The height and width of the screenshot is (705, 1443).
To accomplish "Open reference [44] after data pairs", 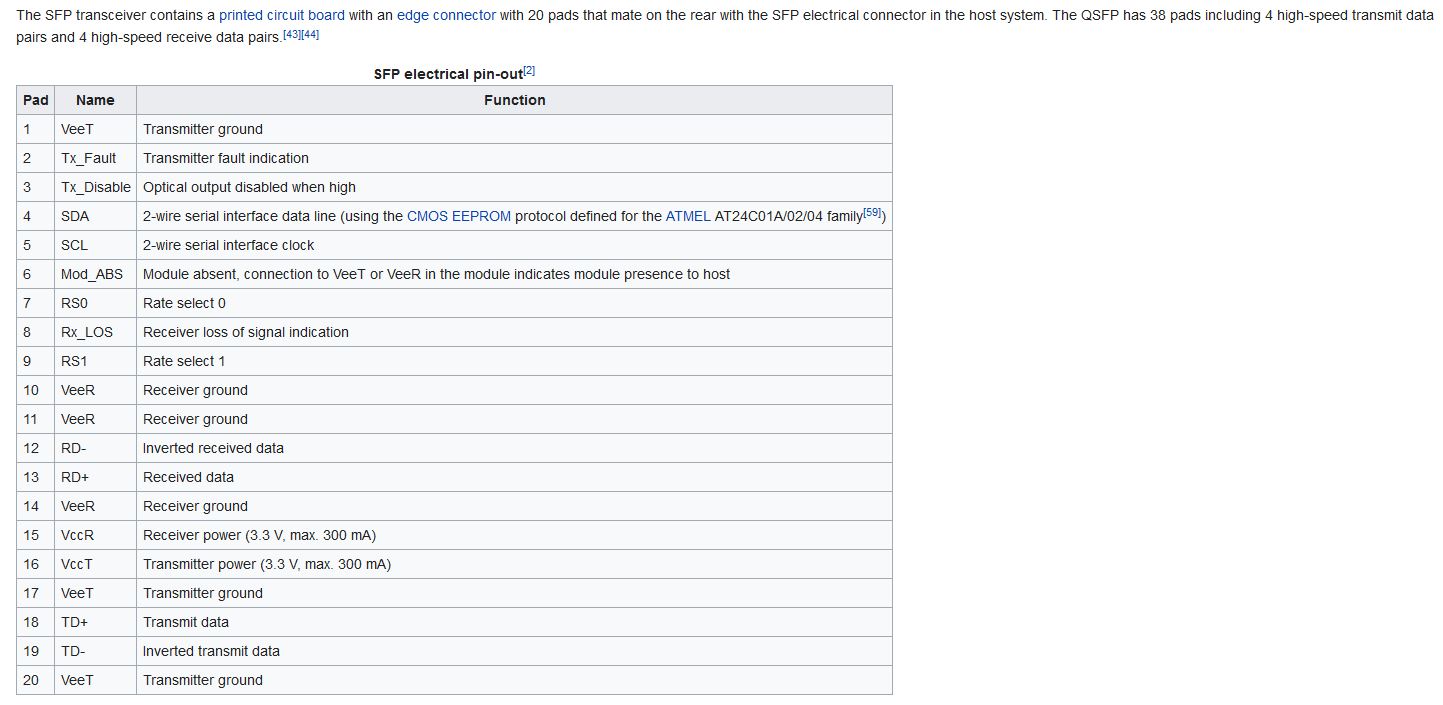I will 310,35.
